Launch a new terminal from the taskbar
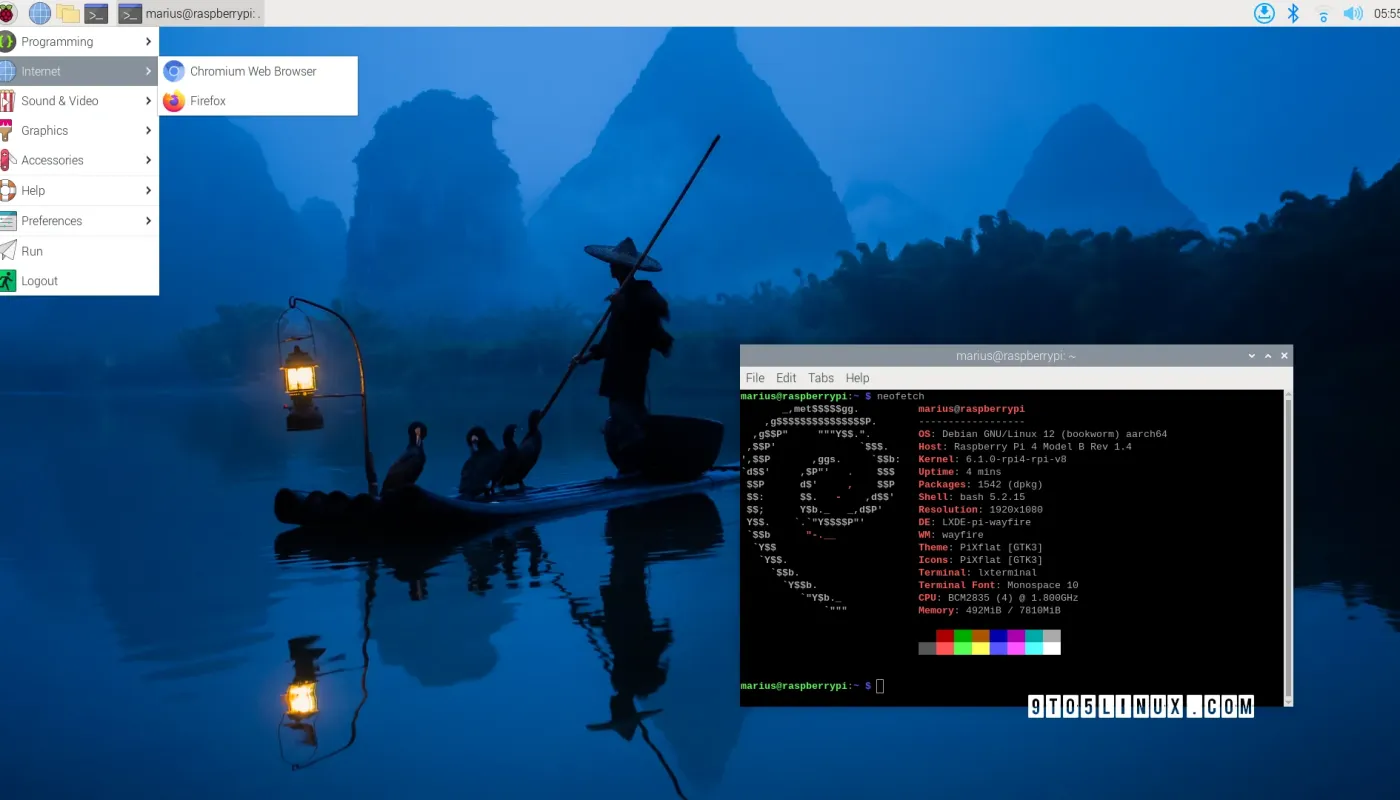Image resolution: width=1400 pixels, height=800 pixels. pyautogui.click(x=94, y=13)
